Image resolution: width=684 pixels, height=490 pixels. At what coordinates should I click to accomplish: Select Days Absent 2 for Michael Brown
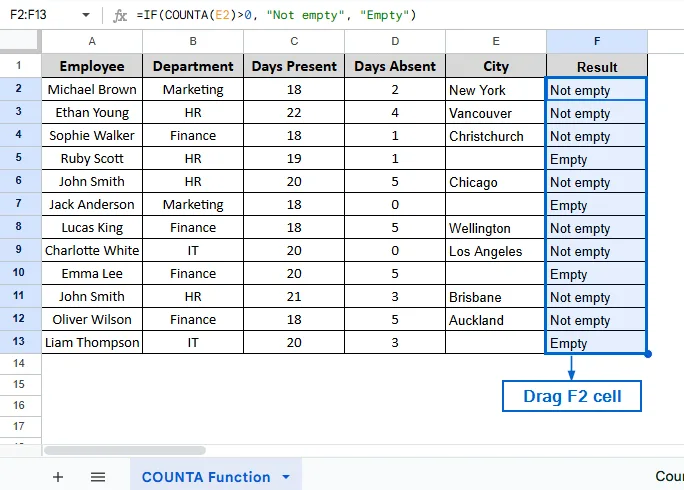pos(395,89)
